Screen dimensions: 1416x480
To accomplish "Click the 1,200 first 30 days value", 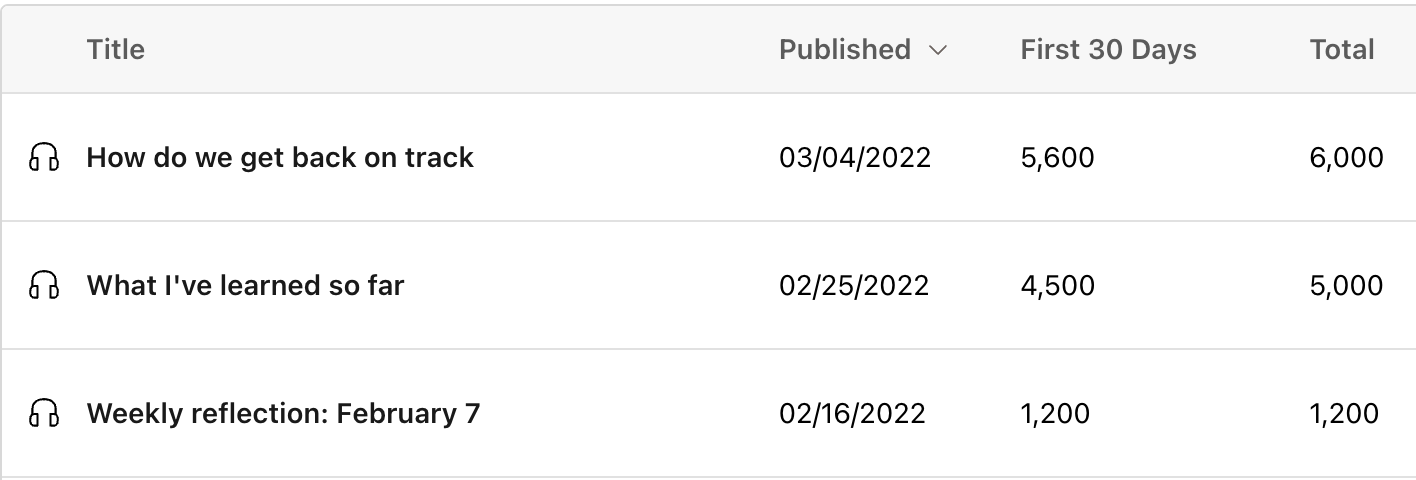I will coord(1055,413).
